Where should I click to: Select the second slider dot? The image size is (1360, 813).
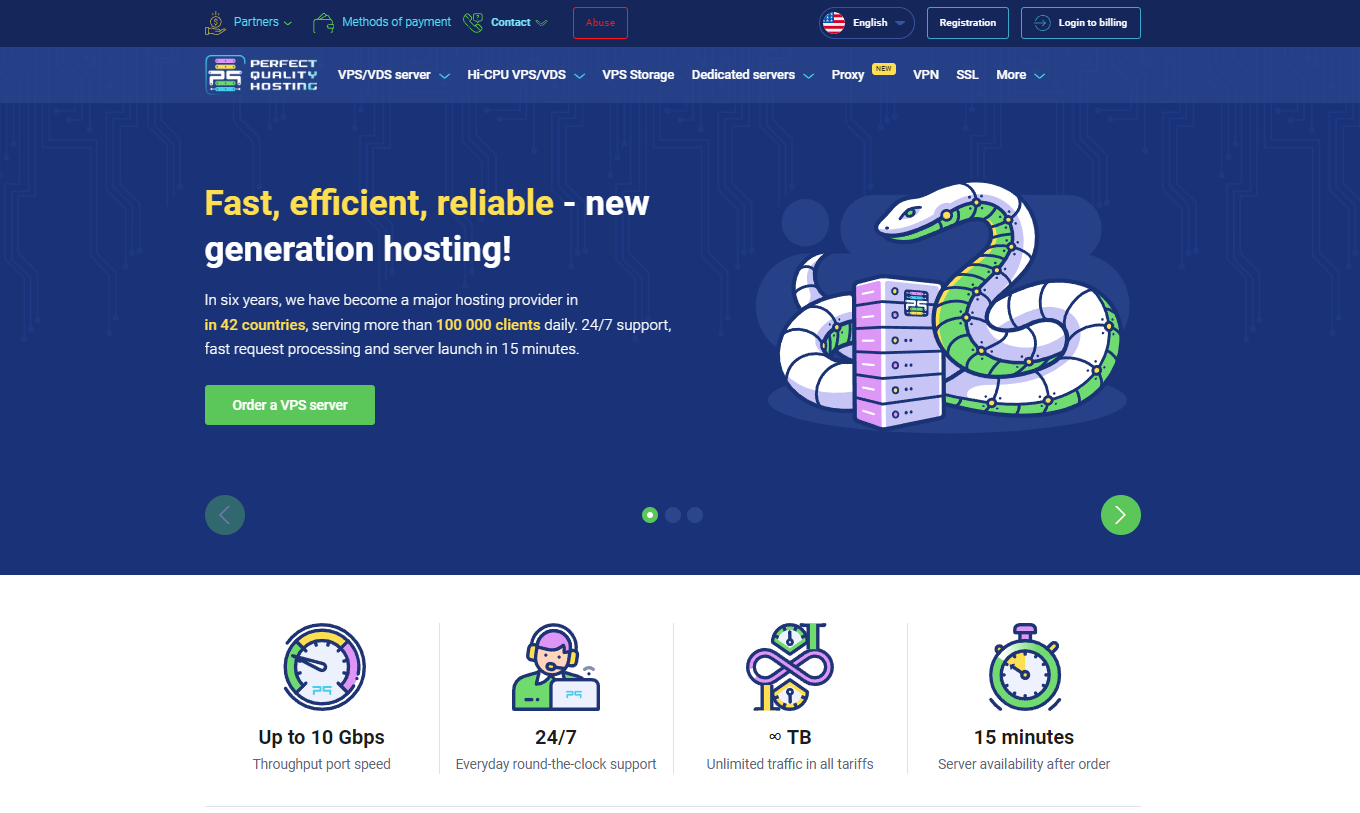pos(673,515)
